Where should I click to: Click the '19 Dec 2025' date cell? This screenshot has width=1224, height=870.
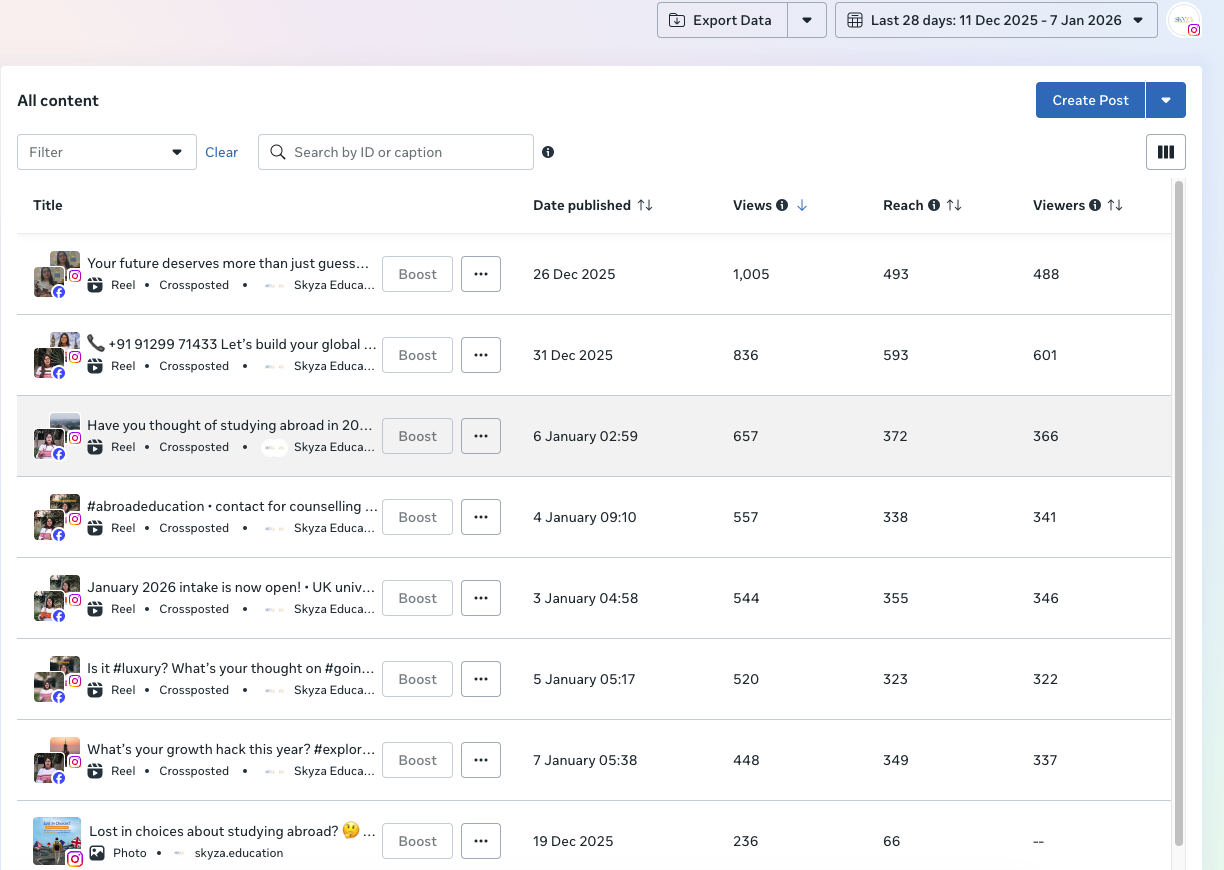pos(573,841)
